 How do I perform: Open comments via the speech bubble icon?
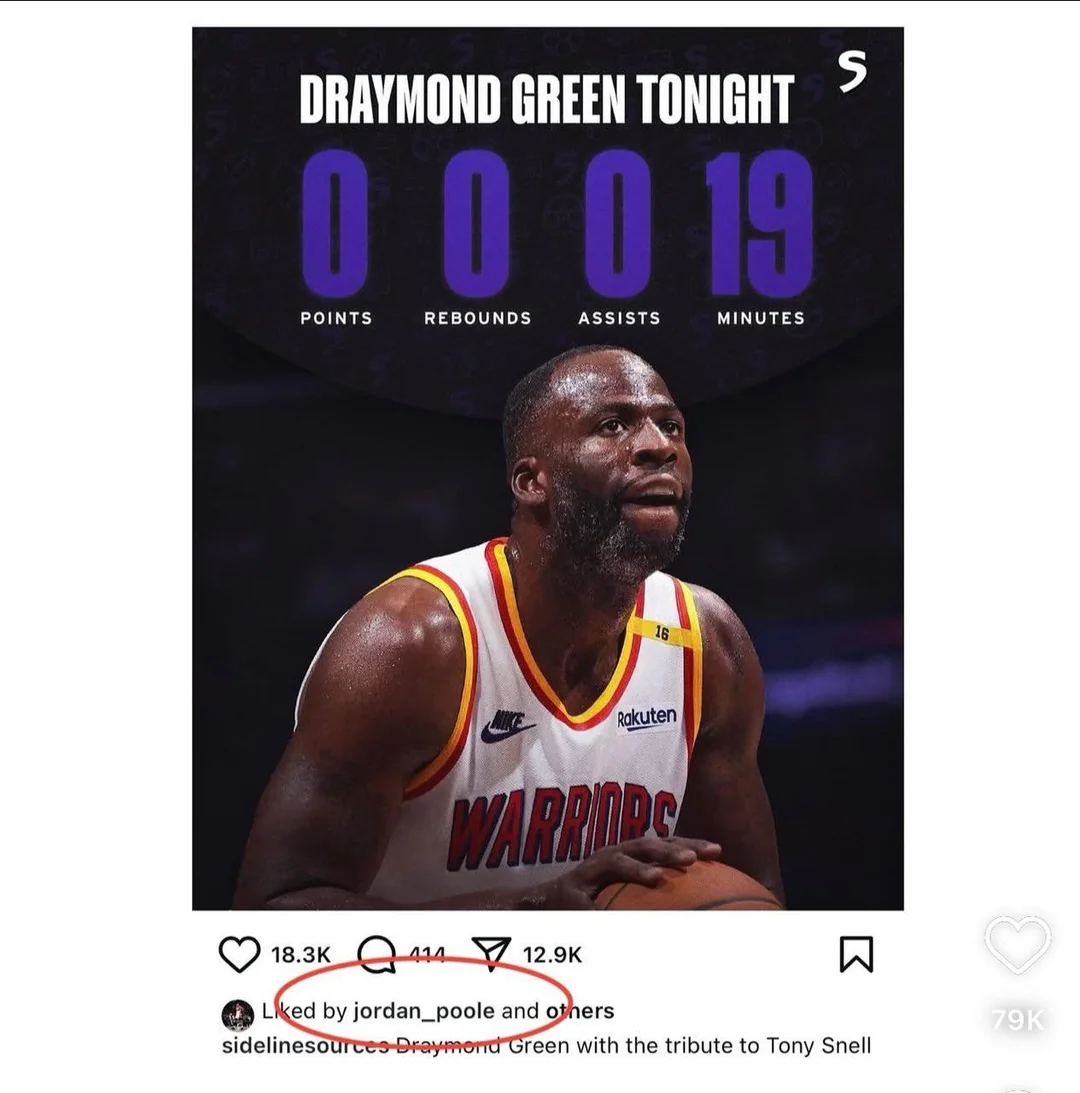(377, 954)
